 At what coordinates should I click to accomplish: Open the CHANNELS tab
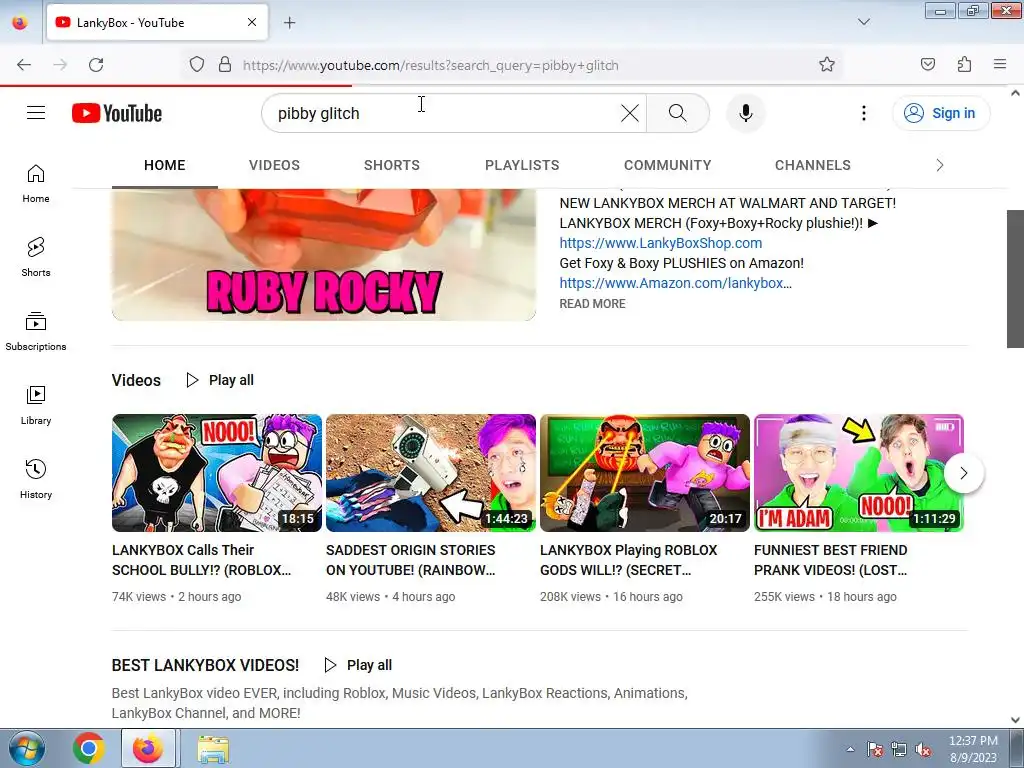pyautogui.click(x=812, y=165)
